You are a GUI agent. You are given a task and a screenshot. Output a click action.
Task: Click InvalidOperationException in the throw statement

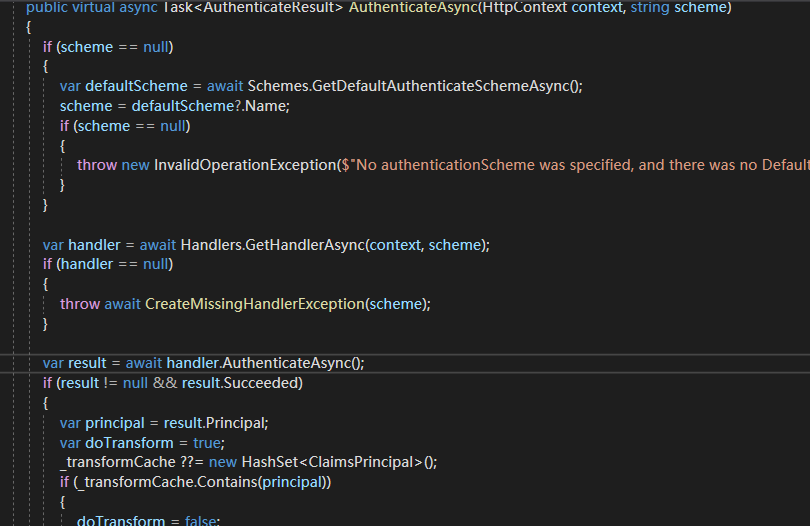(x=245, y=165)
